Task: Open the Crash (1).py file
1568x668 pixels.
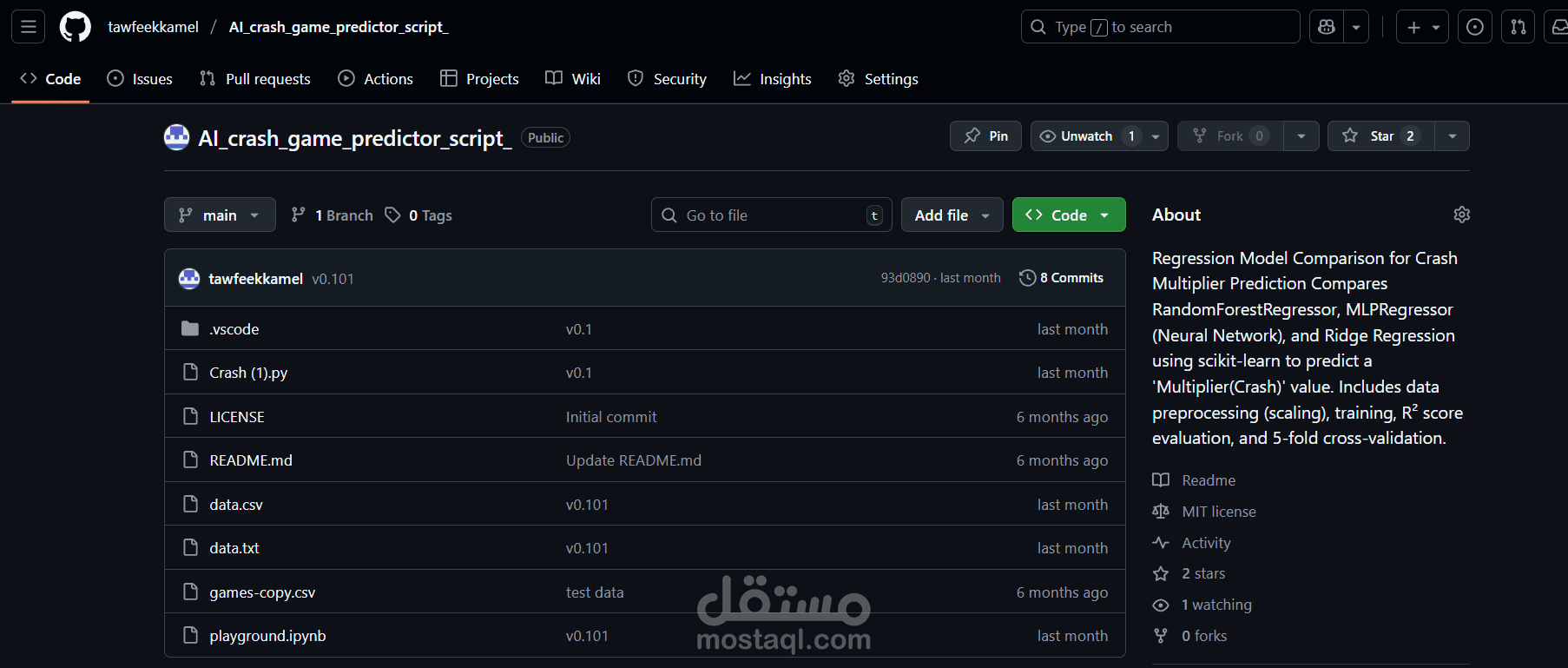Action: click(x=248, y=373)
